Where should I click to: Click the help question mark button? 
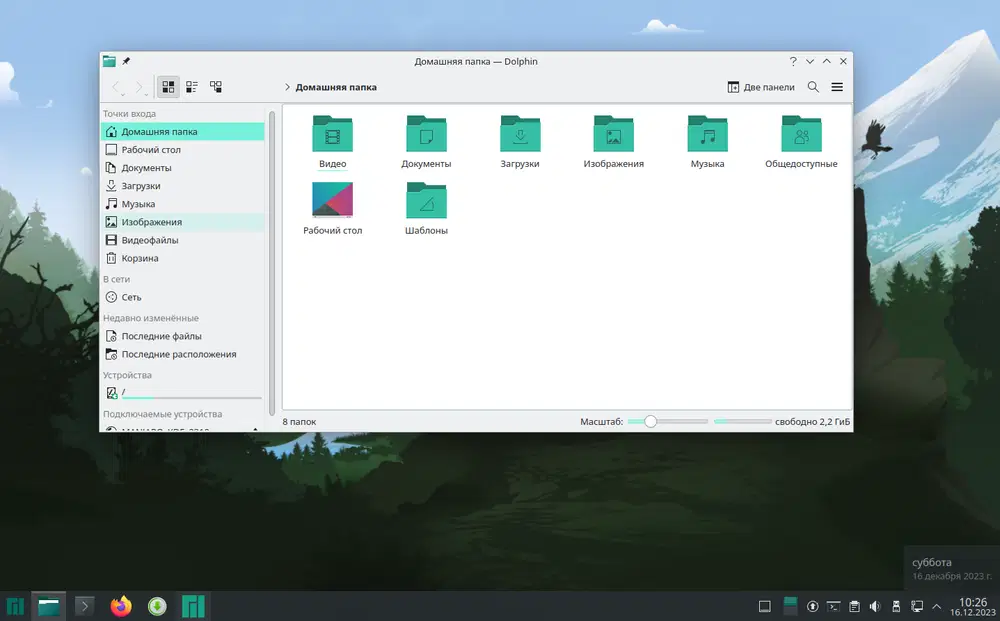click(793, 61)
